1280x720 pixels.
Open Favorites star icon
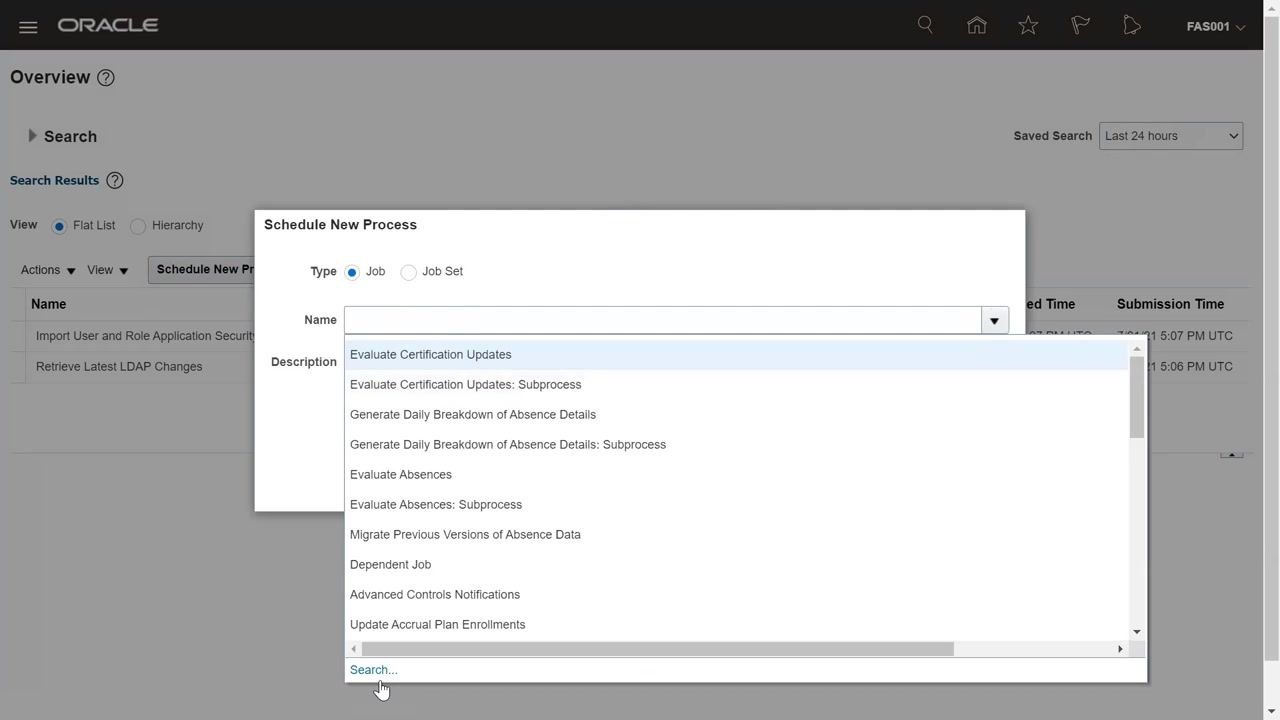coord(1028,26)
